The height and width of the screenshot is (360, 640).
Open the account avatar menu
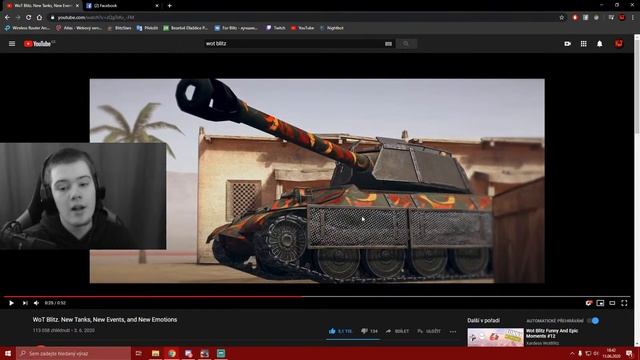(x=619, y=44)
